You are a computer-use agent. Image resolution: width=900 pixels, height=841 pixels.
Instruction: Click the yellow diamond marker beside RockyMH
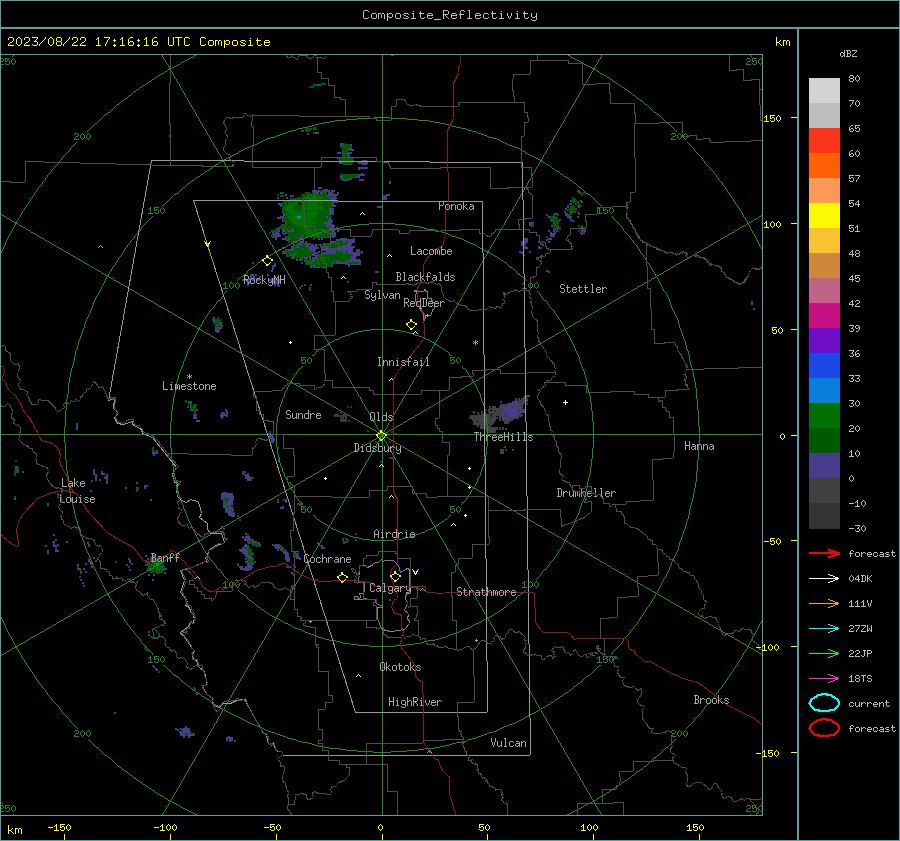coord(267,261)
